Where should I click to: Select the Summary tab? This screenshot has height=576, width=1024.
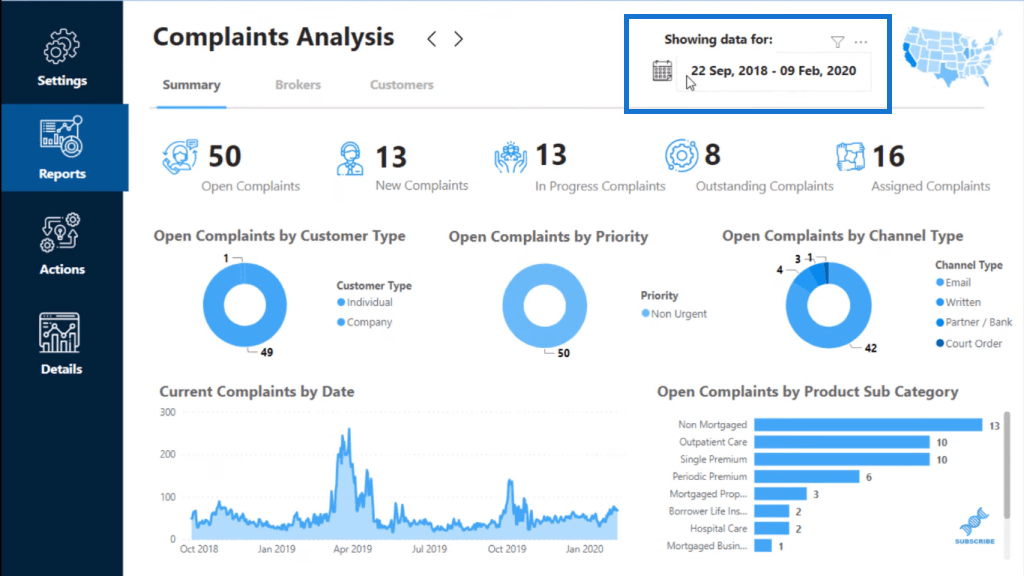click(191, 85)
